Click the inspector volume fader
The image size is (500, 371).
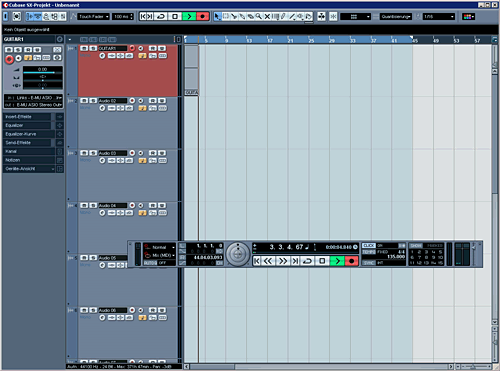click(42, 71)
